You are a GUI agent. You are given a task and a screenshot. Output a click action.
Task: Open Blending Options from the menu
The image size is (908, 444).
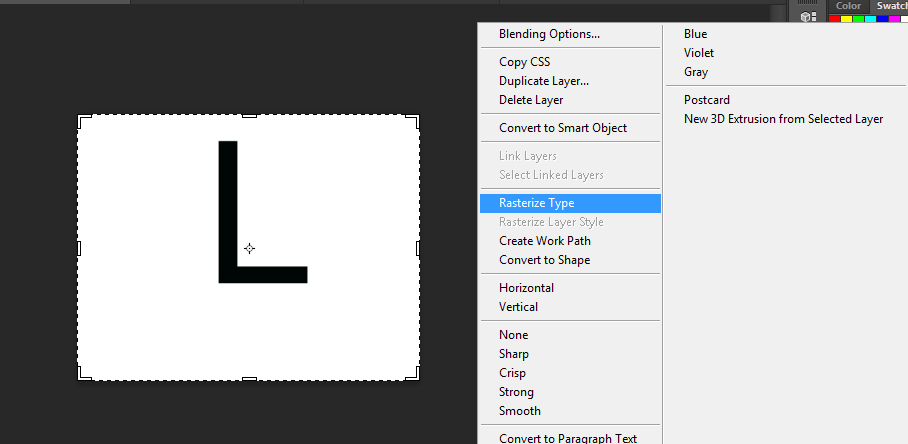click(549, 34)
